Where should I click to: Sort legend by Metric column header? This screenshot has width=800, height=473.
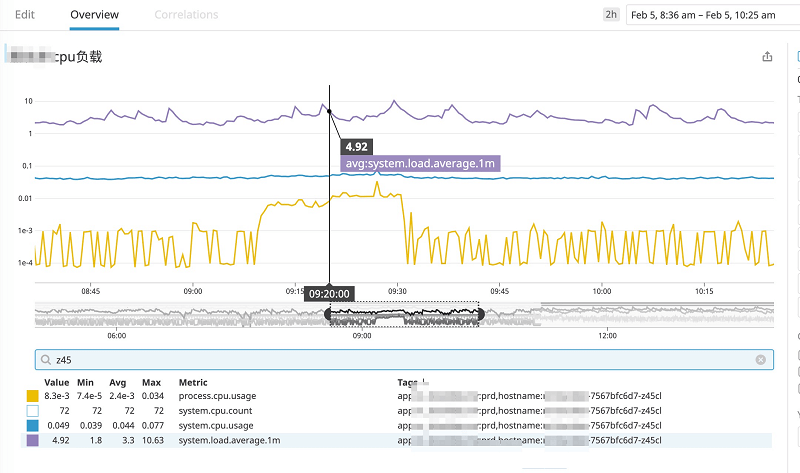coord(193,382)
